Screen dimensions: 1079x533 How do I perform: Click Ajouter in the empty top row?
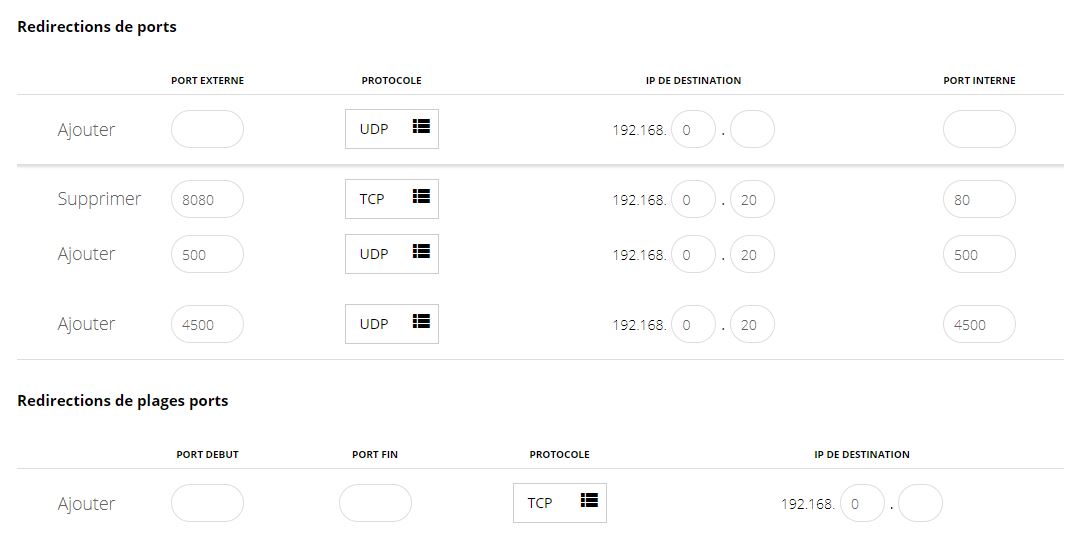[86, 130]
